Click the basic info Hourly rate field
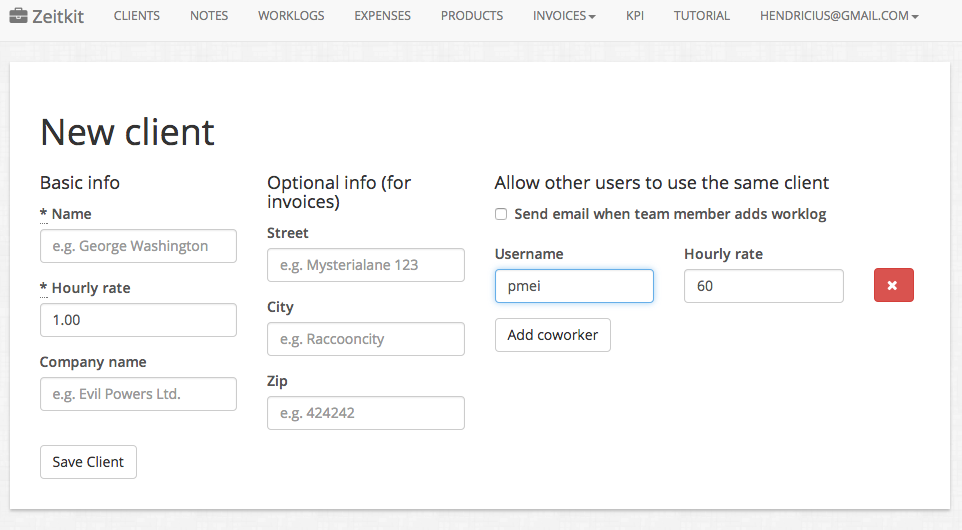Image resolution: width=962 pixels, height=530 pixels. [138, 320]
